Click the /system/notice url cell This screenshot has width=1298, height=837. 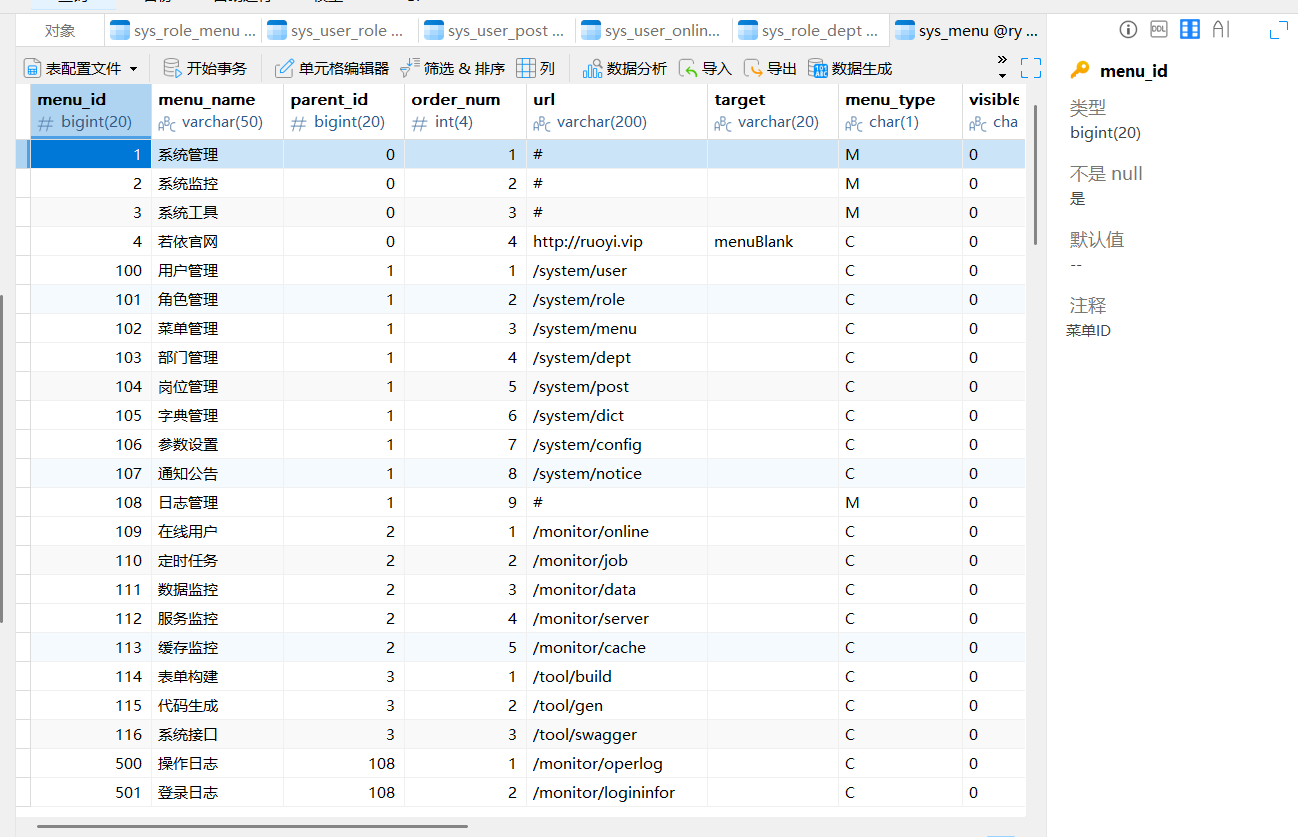click(617, 473)
